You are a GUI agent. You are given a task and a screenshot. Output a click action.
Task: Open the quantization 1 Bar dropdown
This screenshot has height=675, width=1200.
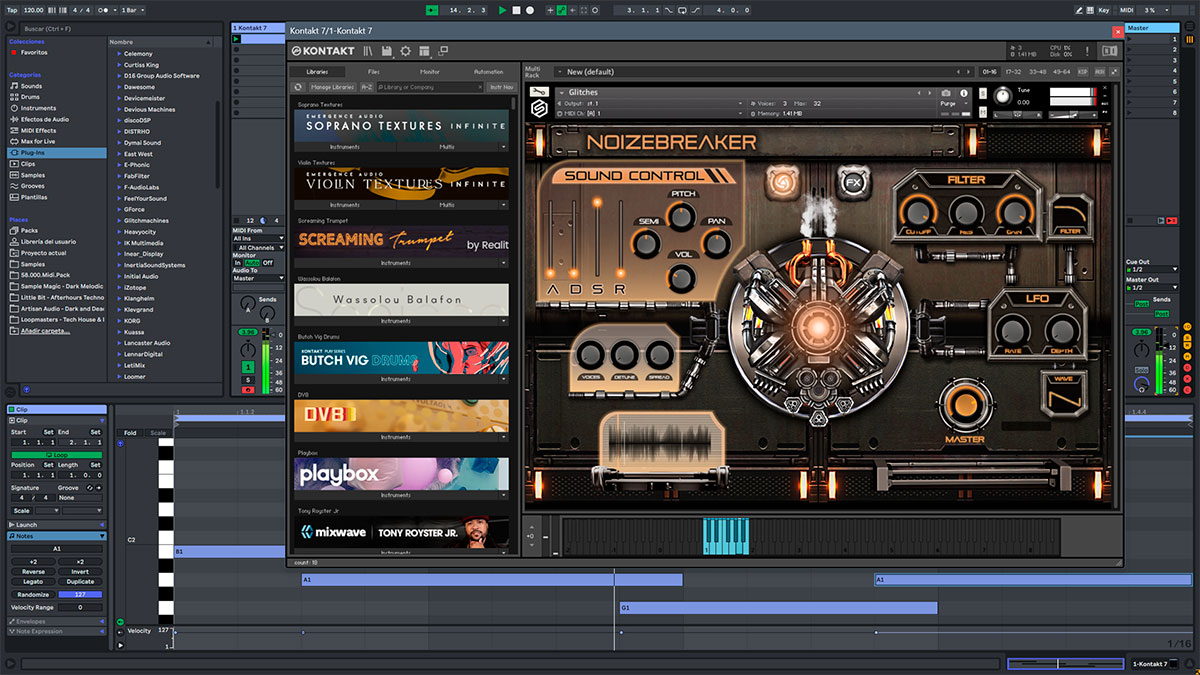(x=132, y=10)
